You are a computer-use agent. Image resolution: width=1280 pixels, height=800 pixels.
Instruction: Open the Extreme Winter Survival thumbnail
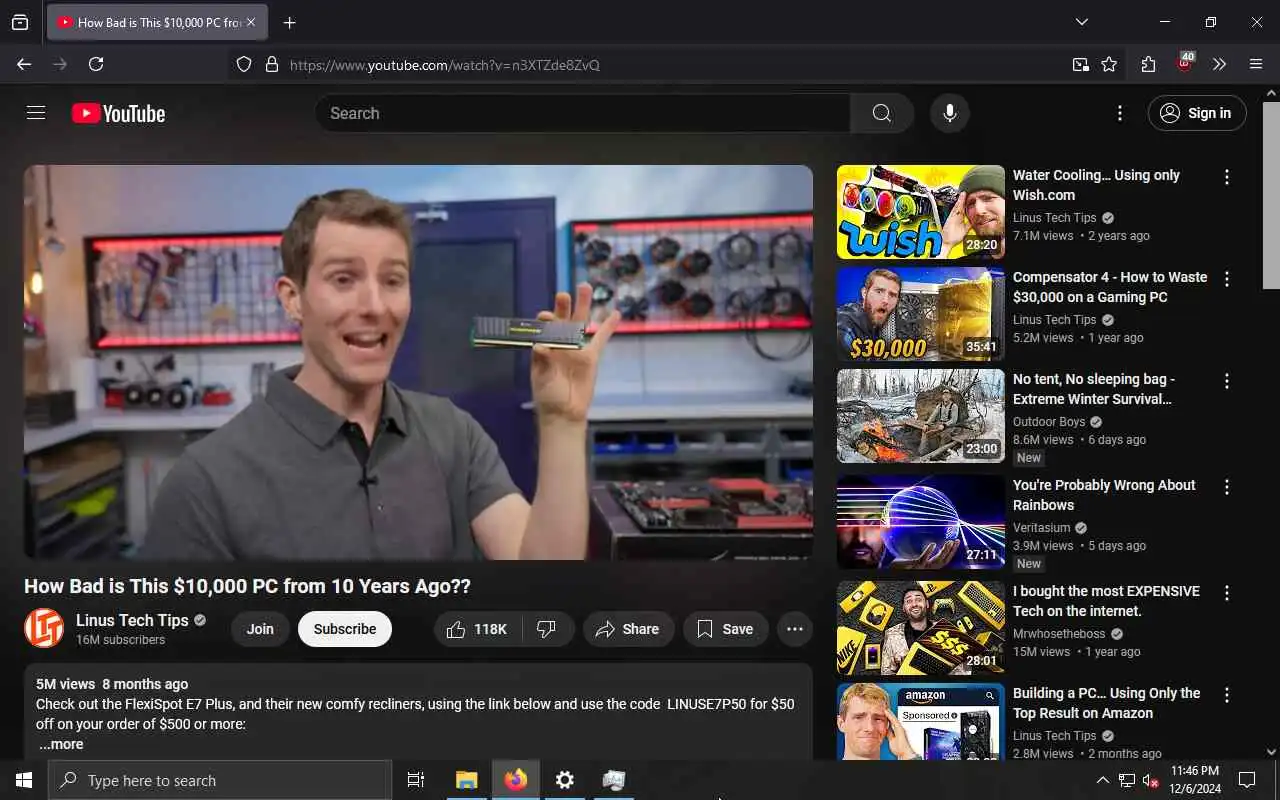coord(921,416)
